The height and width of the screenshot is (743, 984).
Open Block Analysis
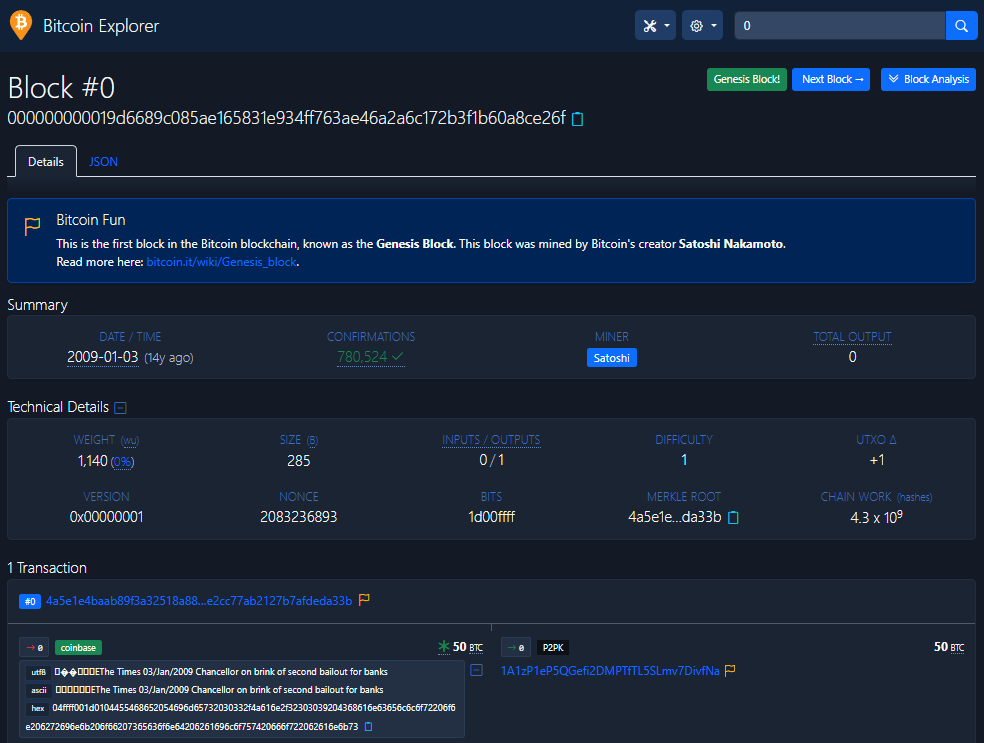click(x=928, y=79)
